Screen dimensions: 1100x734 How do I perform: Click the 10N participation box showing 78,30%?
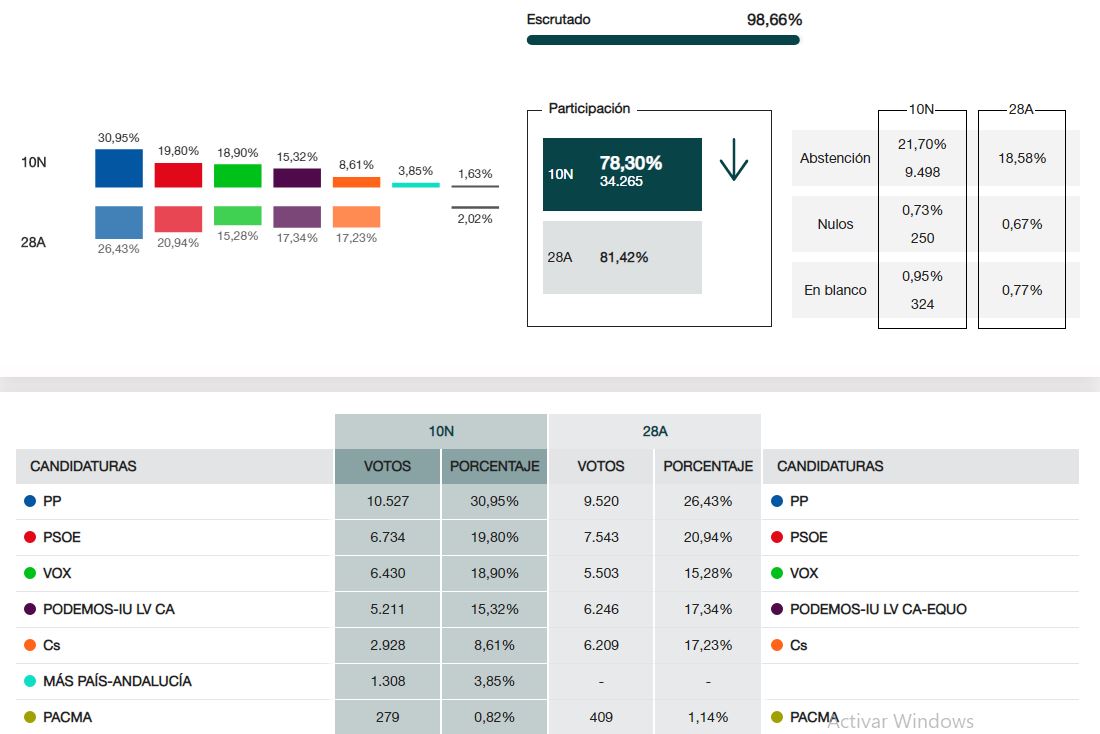622,174
